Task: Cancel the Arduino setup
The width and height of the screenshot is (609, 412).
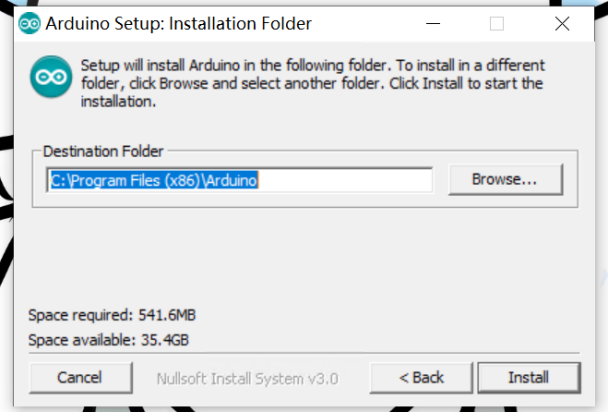Action: pyautogui.click(x=80, y=377)
